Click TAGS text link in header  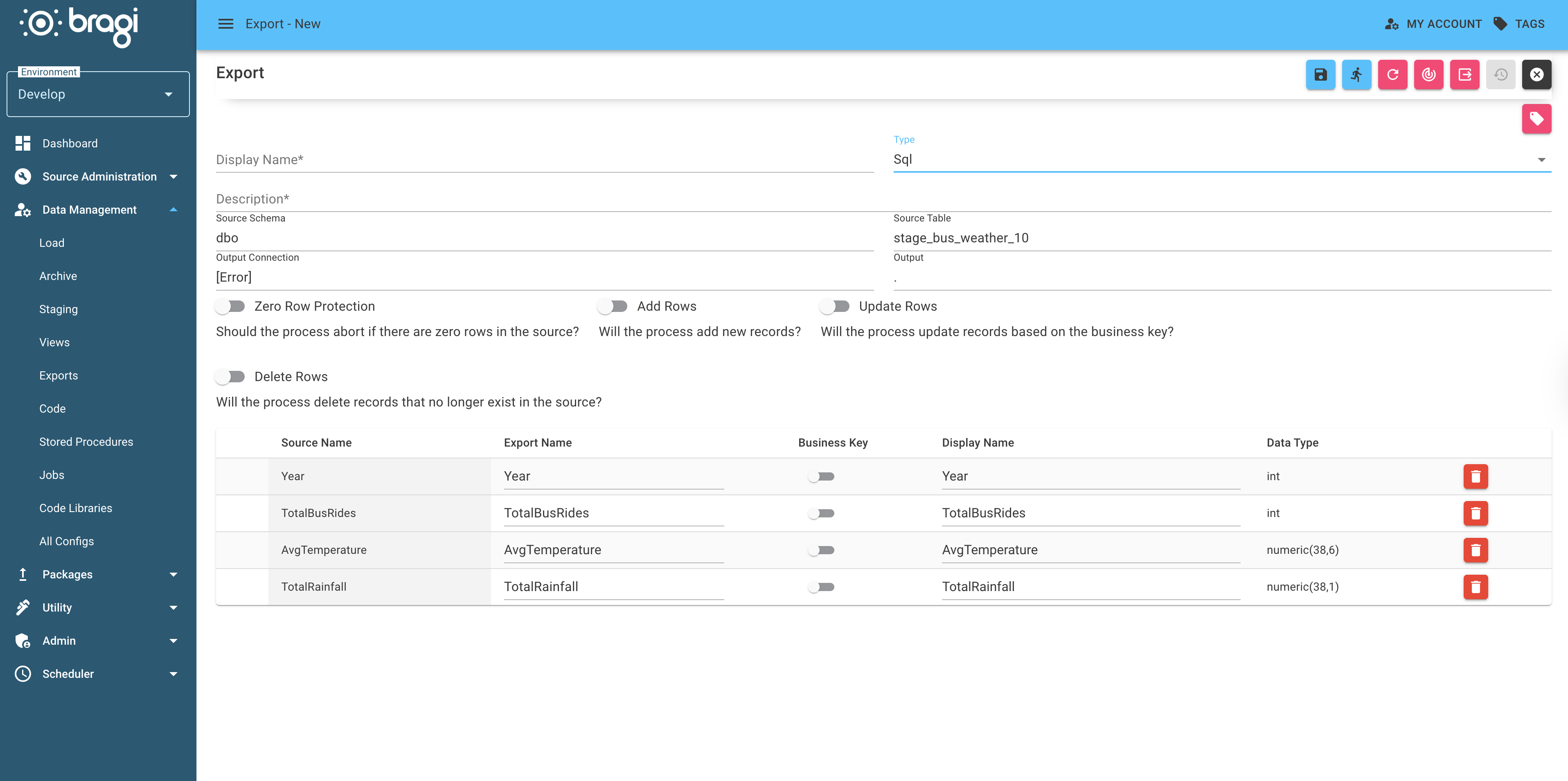click(1529, 24)
